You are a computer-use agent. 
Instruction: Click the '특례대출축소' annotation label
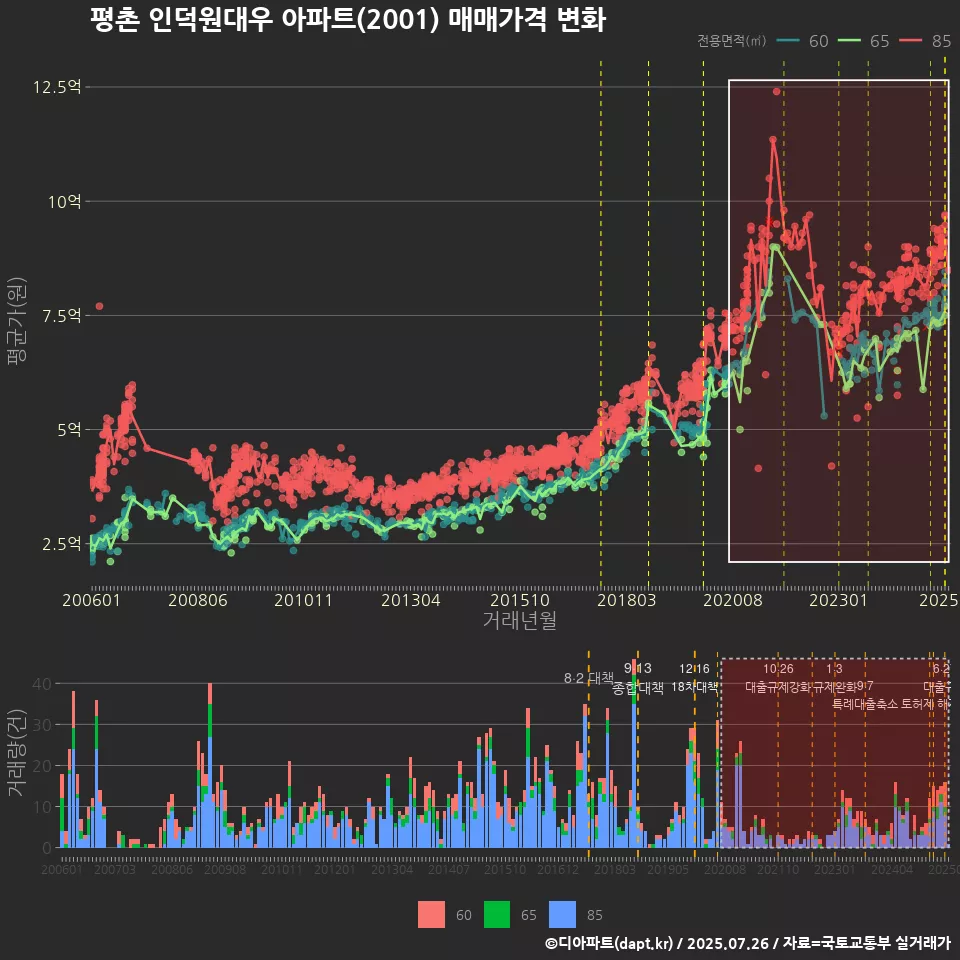864,704
